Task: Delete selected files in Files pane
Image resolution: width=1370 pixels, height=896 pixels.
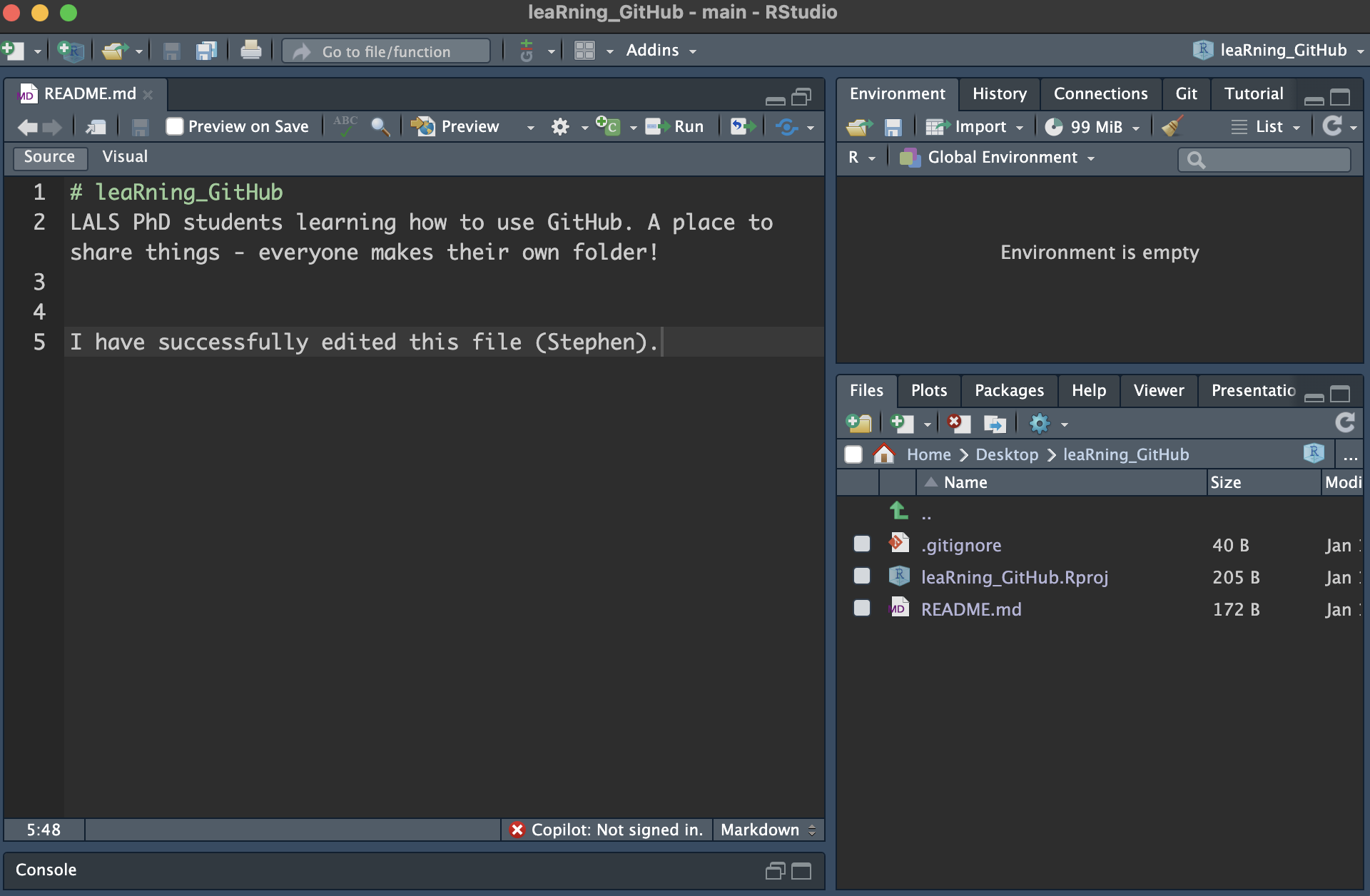Action: [x=958, y=424]
